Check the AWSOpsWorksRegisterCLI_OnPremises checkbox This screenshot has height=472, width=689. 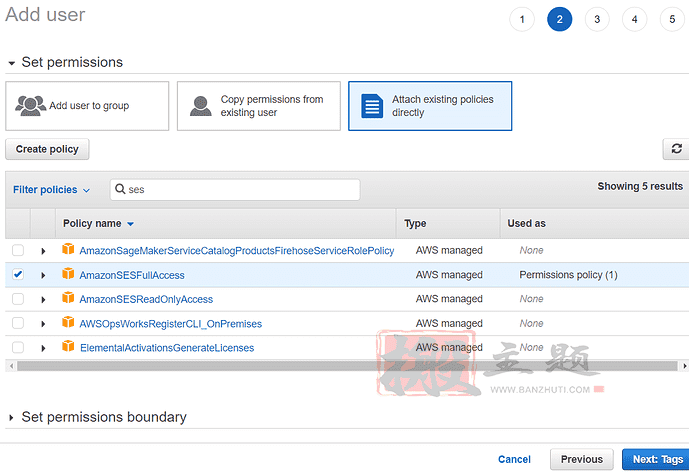tap(18, 323)
